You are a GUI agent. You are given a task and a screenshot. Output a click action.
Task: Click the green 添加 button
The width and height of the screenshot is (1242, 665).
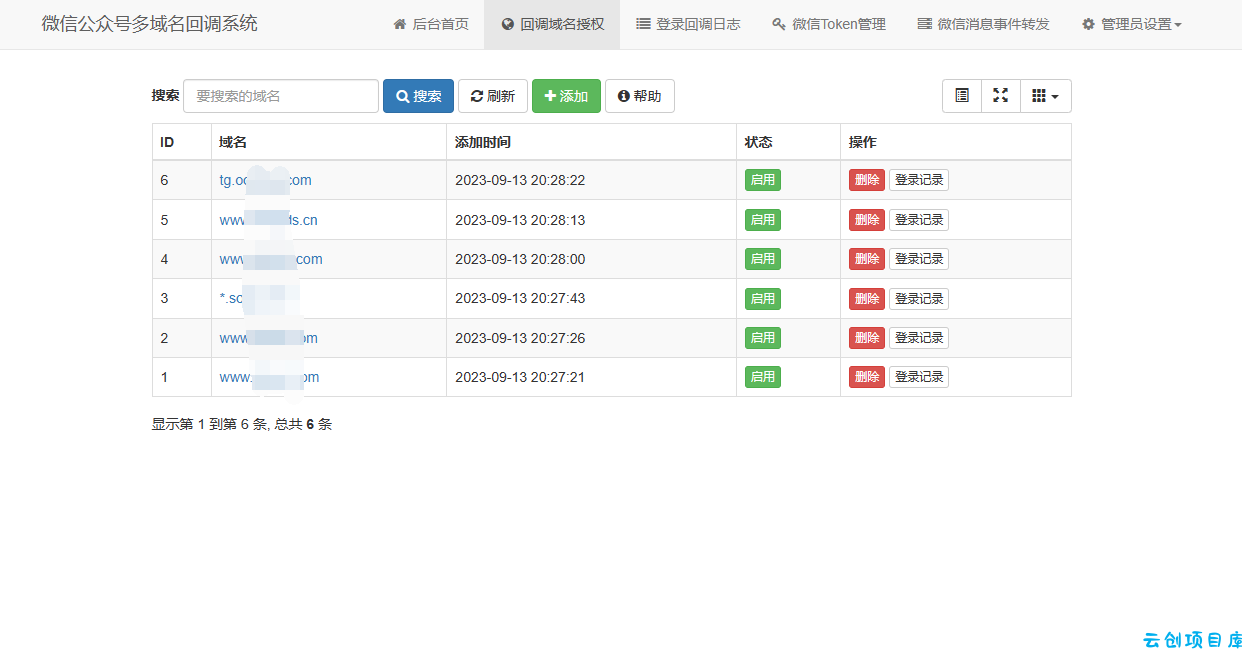point(566,96)
